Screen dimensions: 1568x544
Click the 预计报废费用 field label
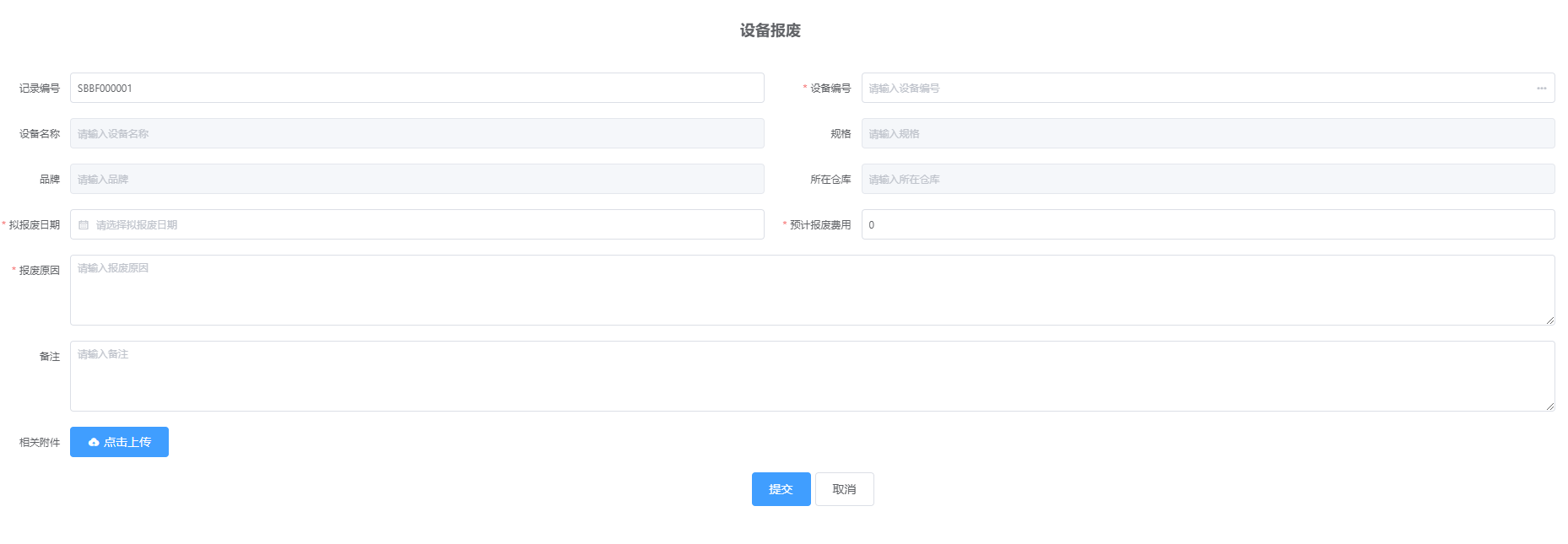(819, 225)
